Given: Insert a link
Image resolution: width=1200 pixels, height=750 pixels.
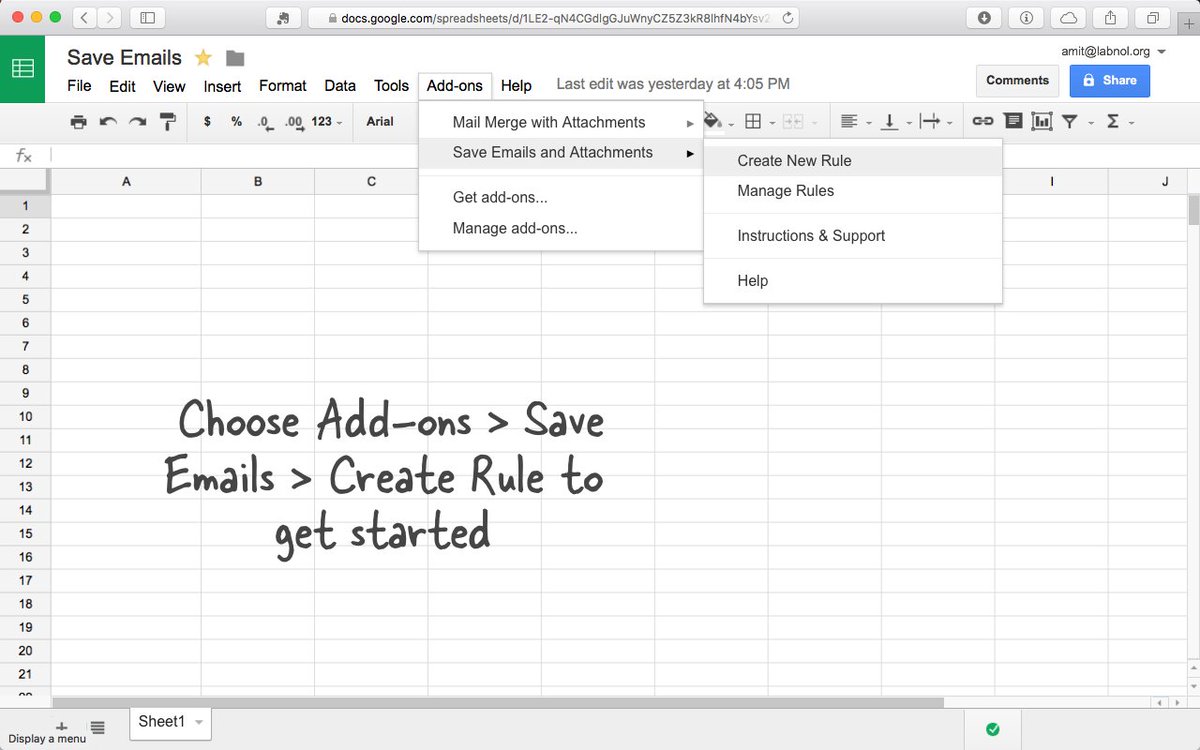Looking at the screenshot, I should (982, 120).
